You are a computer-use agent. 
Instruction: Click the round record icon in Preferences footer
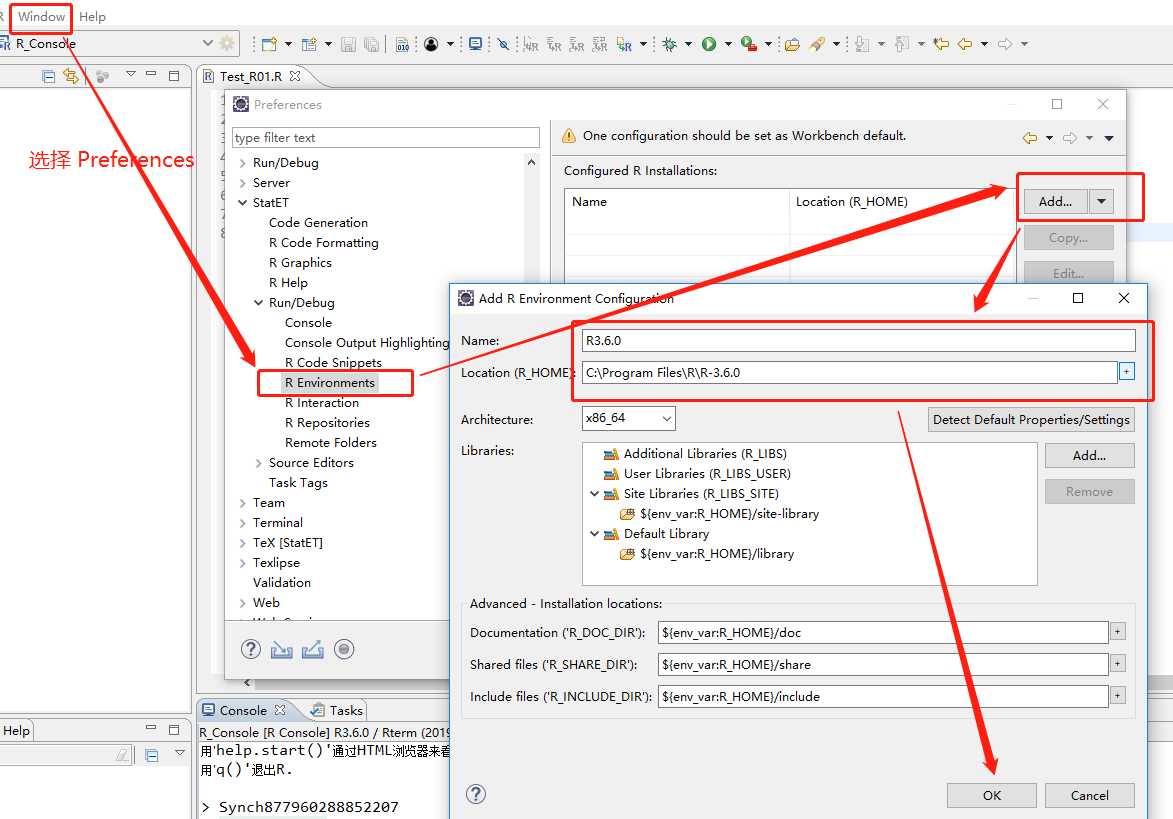(x=344, y=649)
